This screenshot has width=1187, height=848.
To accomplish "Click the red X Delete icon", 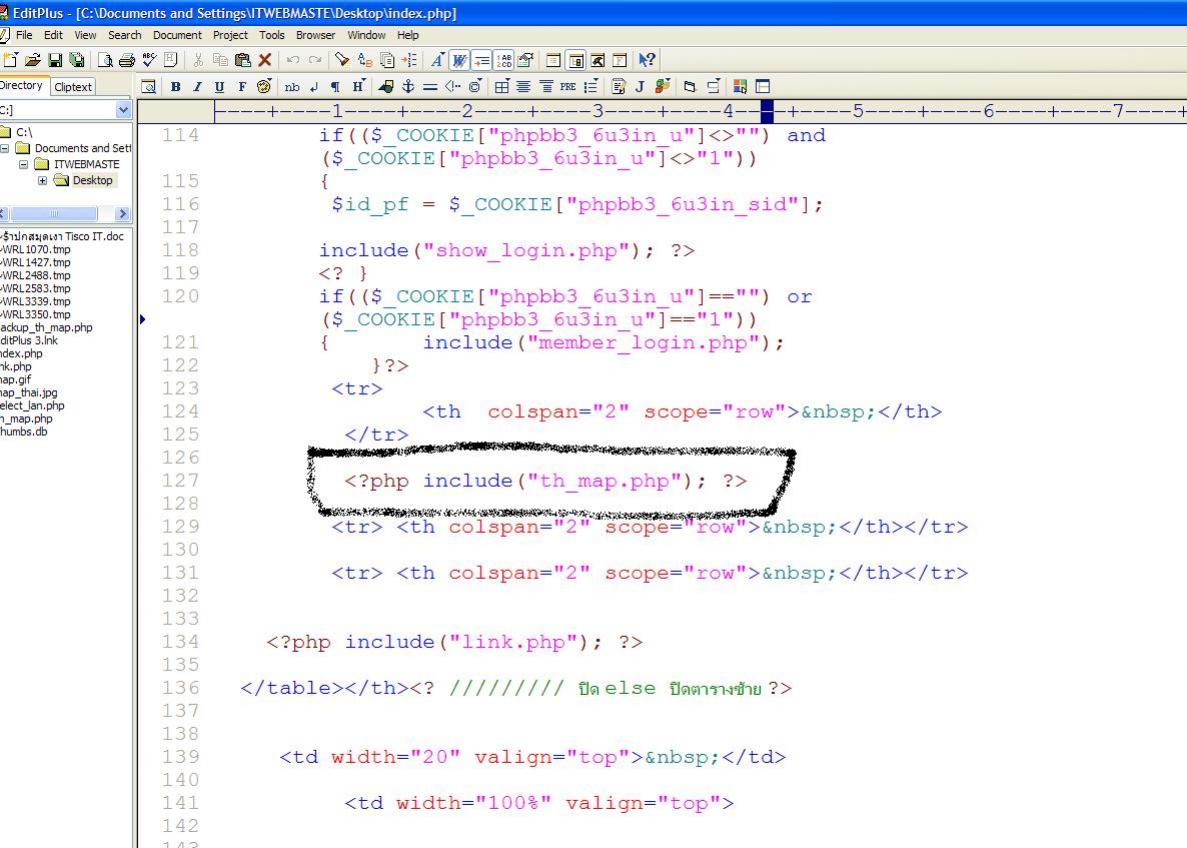I will pos(264,60).
